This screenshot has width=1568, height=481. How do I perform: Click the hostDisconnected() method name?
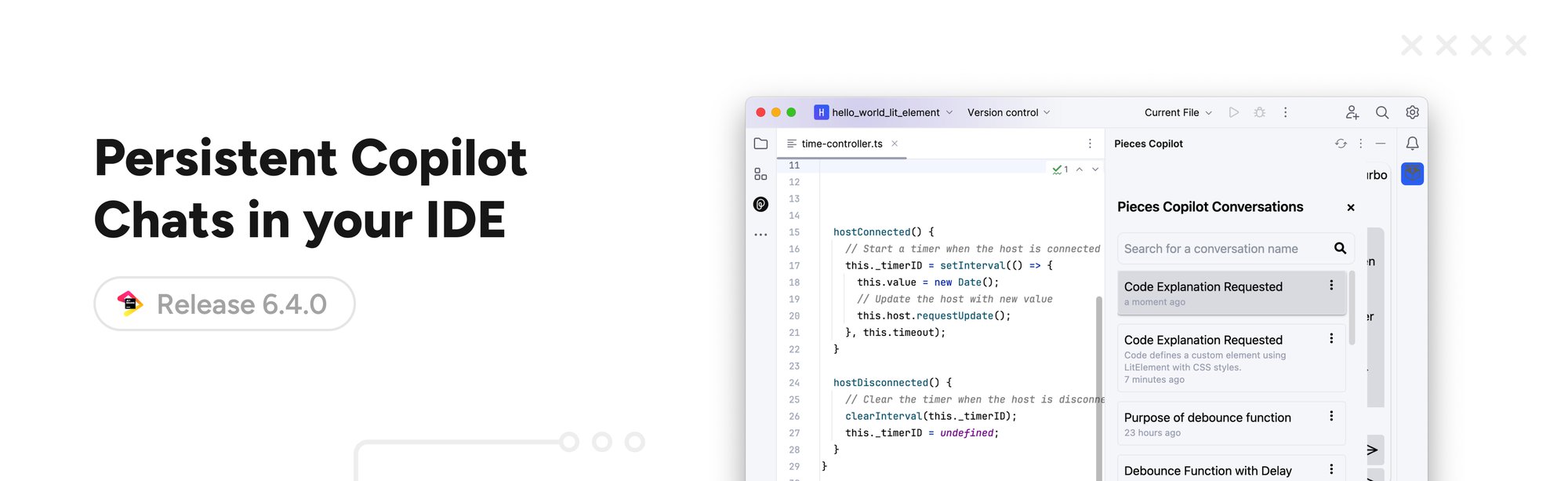tap(880, 383)
